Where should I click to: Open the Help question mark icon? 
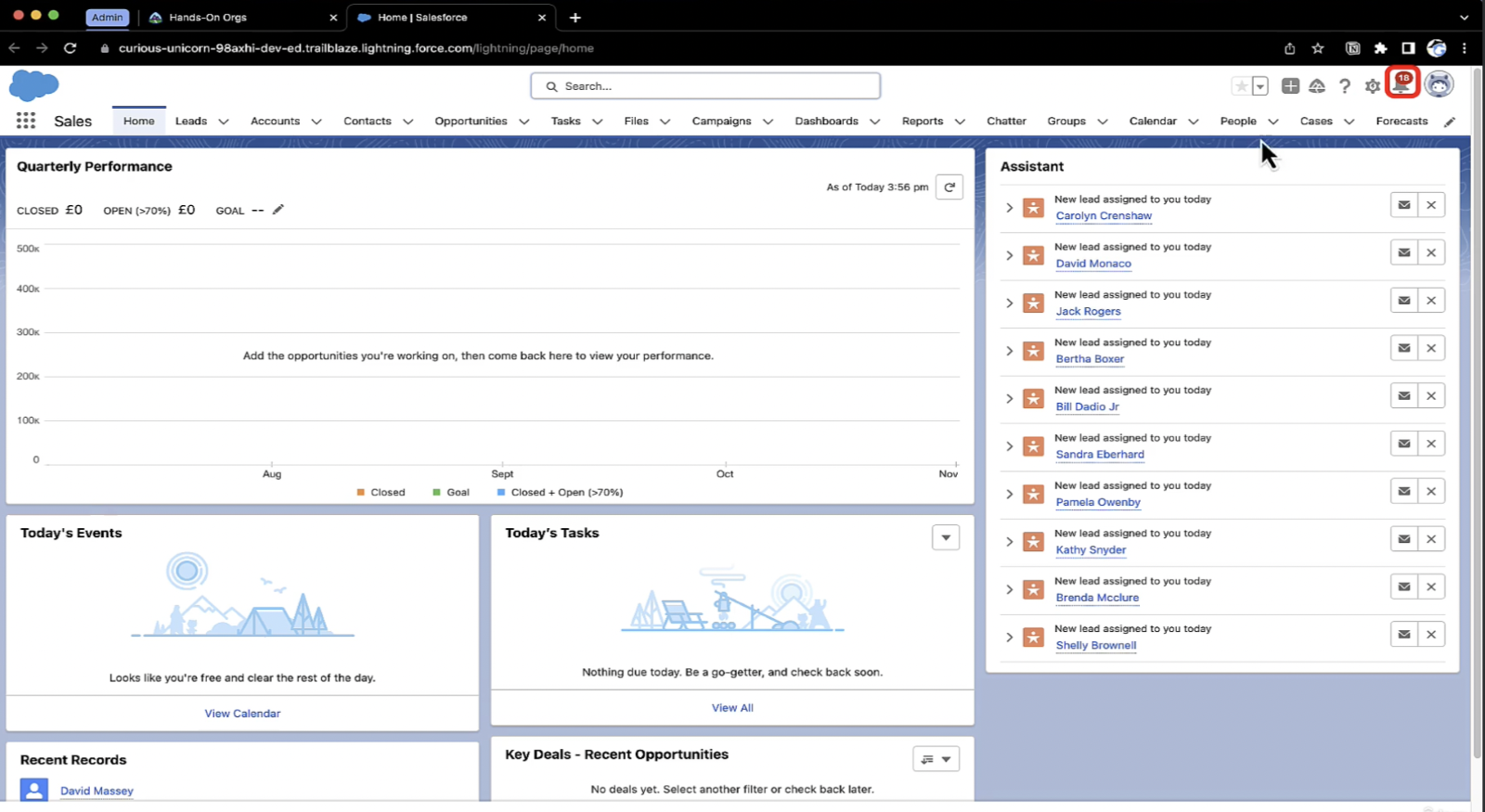pyautogui.click(x=1345, y=86)
